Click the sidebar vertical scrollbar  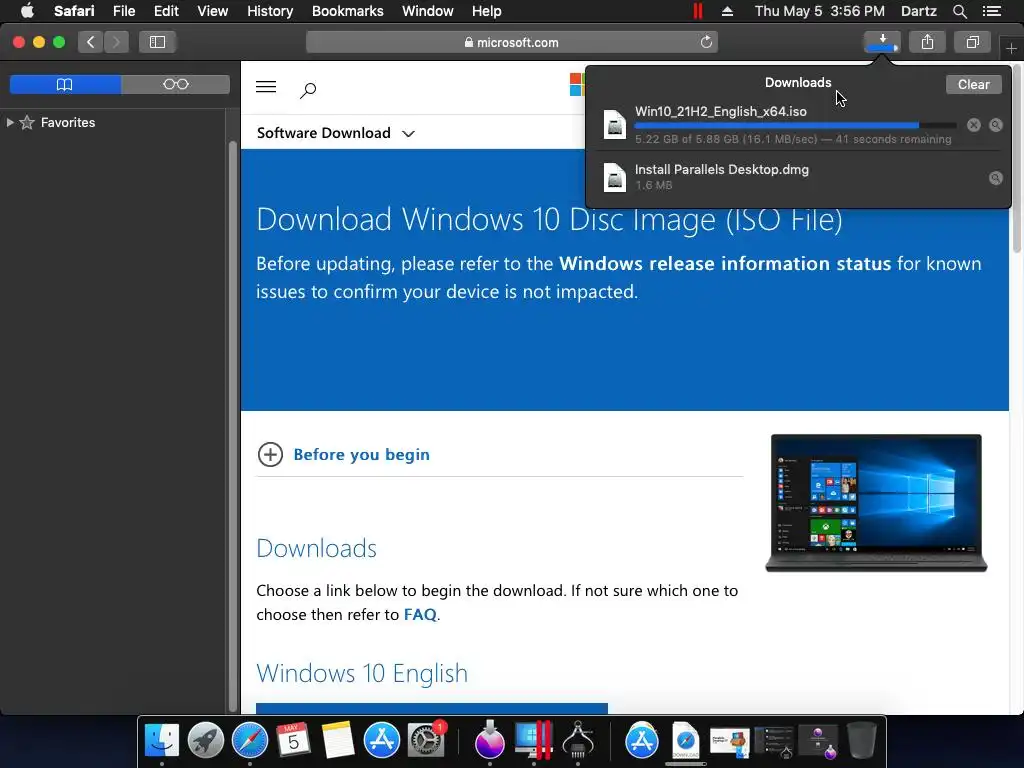click(x=233, y=424)
